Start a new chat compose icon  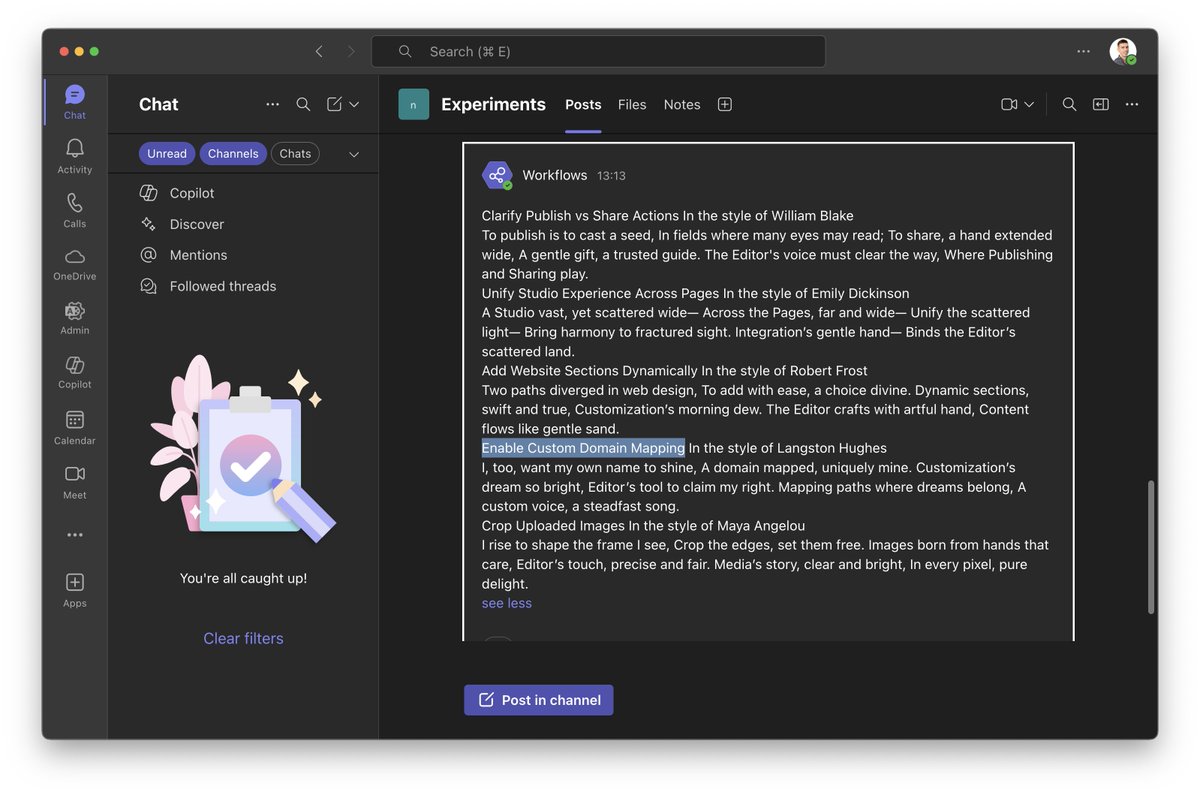(334, 104)
